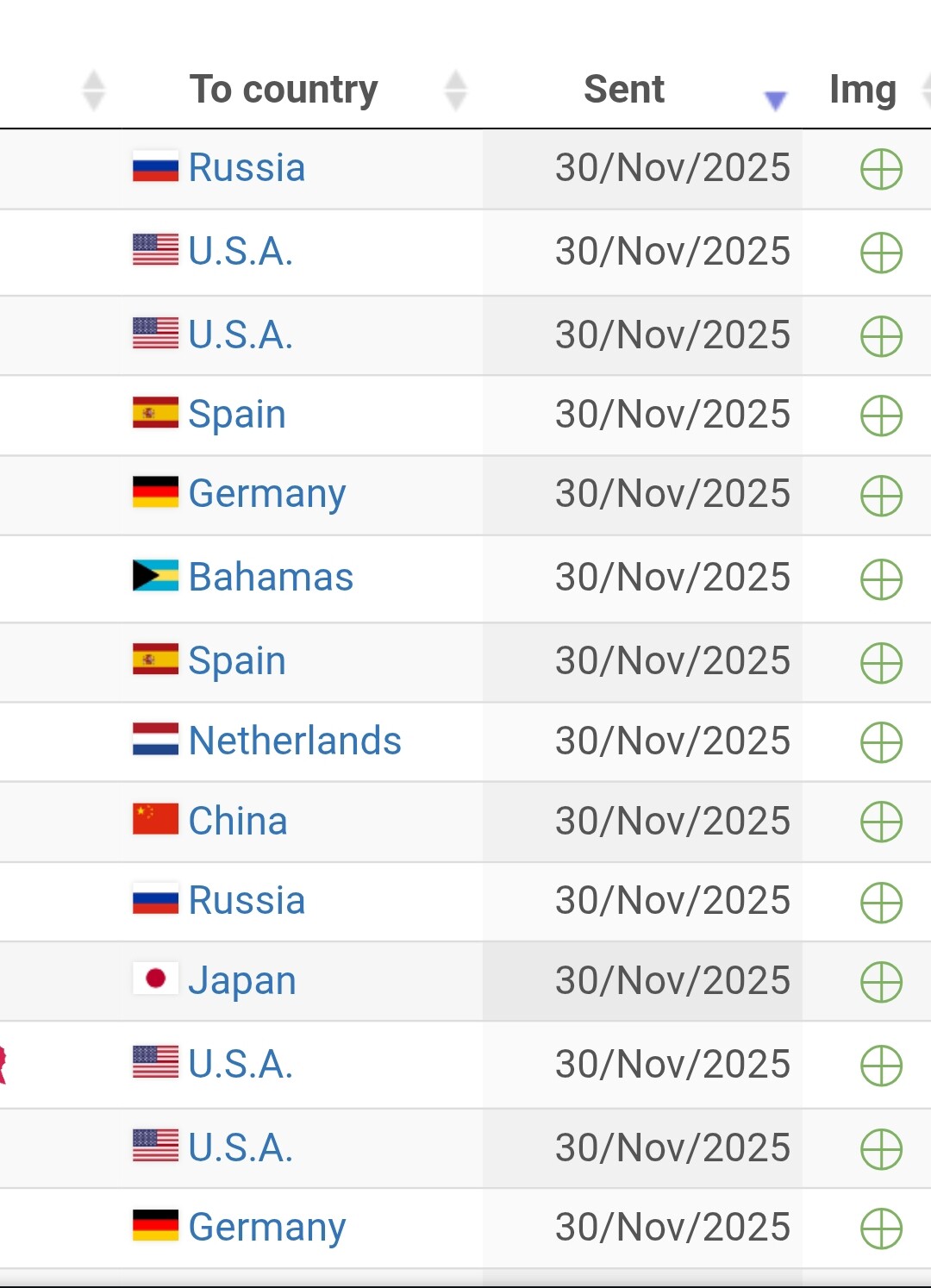Click the blue descending arrow beside Sent
This screenshot has height=1288, width=931.
[776, 101]
